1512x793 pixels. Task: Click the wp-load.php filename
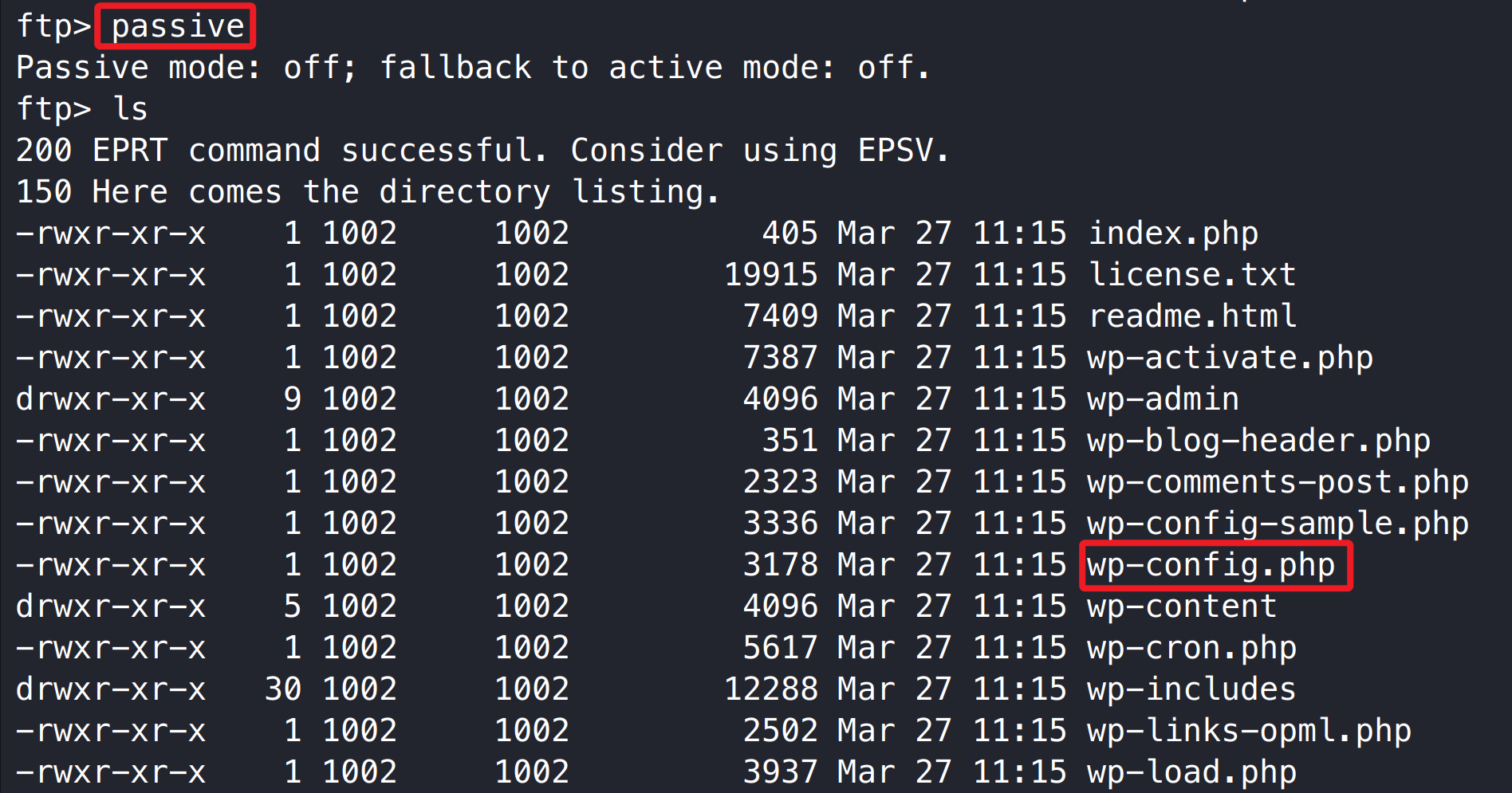point(1191,772)
